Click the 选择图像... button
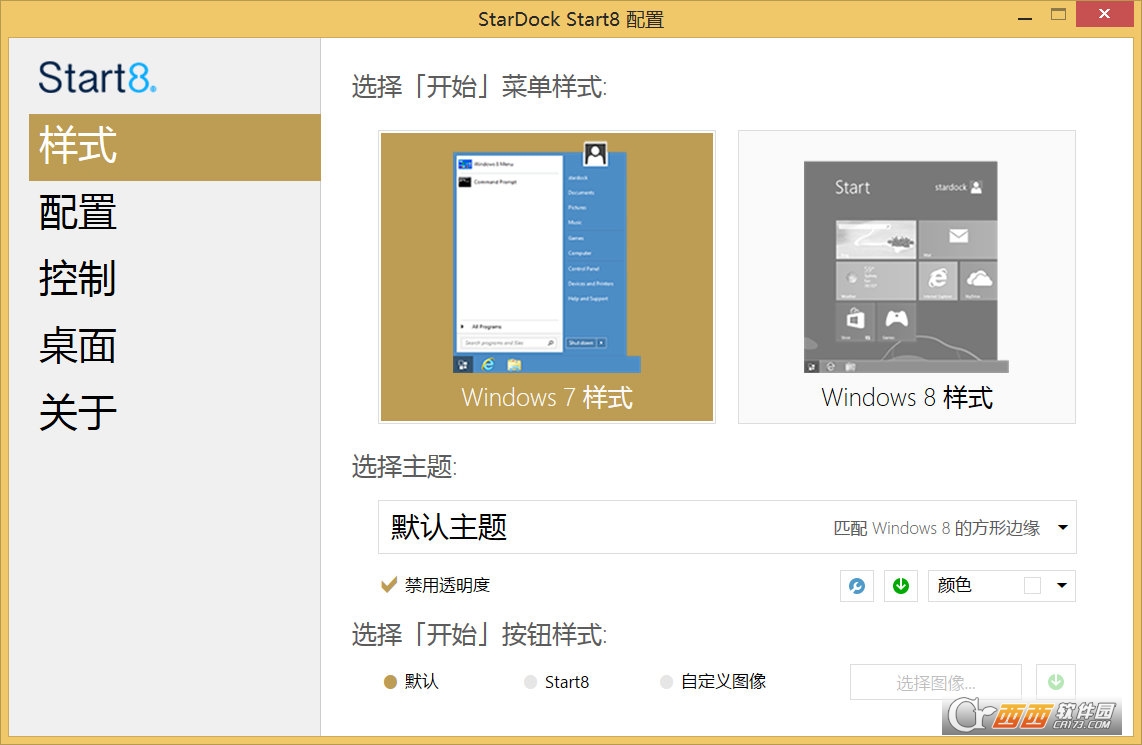The height and width of the screenshot is (745, 1142). coord(936,682)
